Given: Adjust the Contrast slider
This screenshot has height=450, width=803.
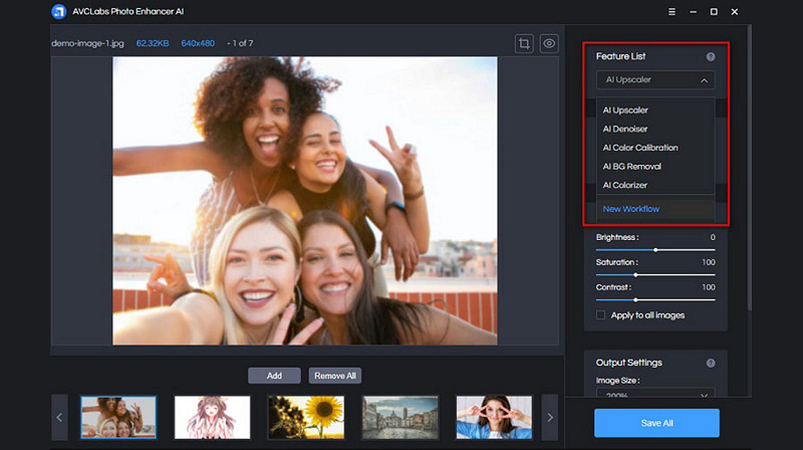Looking at the screenshot, I should 656,300.
